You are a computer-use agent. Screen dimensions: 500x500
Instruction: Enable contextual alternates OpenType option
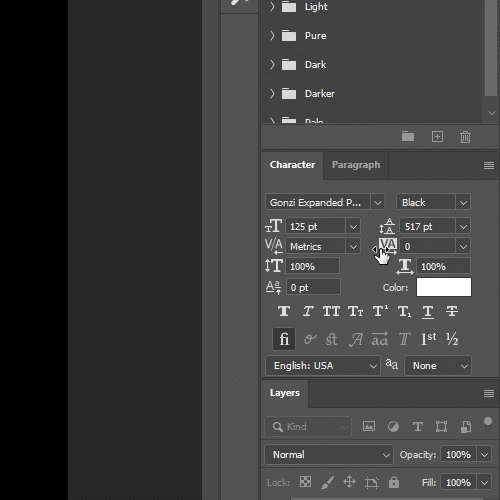[x=310, y=339]
